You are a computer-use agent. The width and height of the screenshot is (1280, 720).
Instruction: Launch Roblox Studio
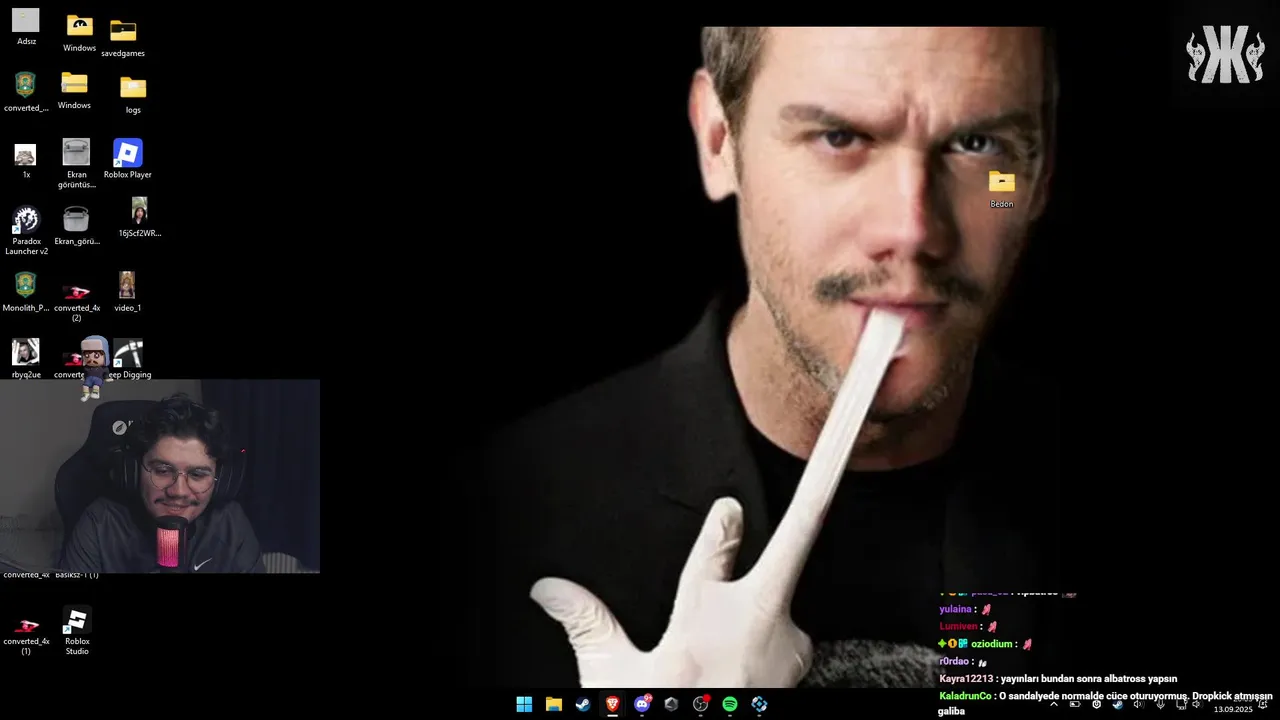tap(77, 630)
